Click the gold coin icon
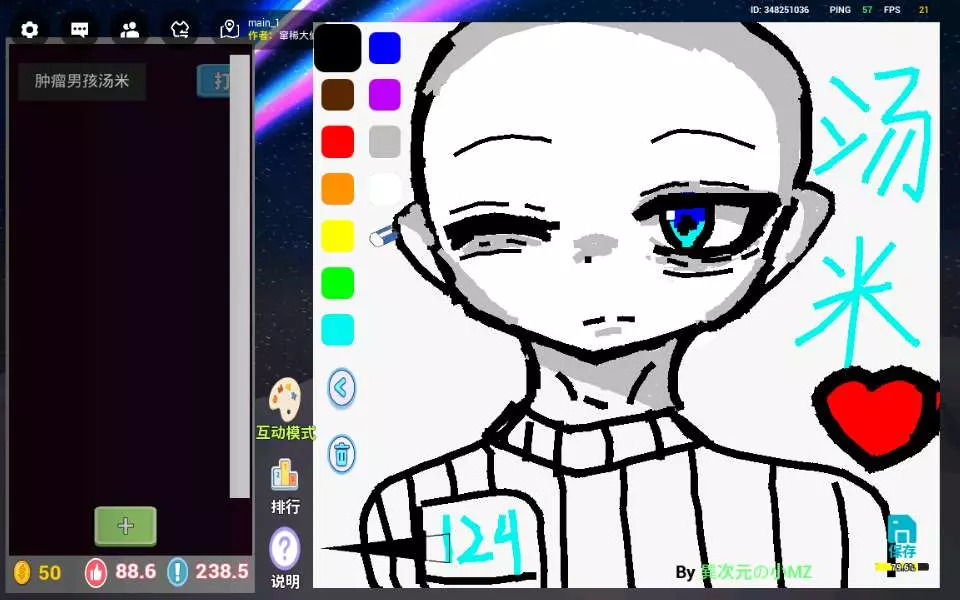The height and width of the screenshot is (600, 960). [x=22, y=572]
